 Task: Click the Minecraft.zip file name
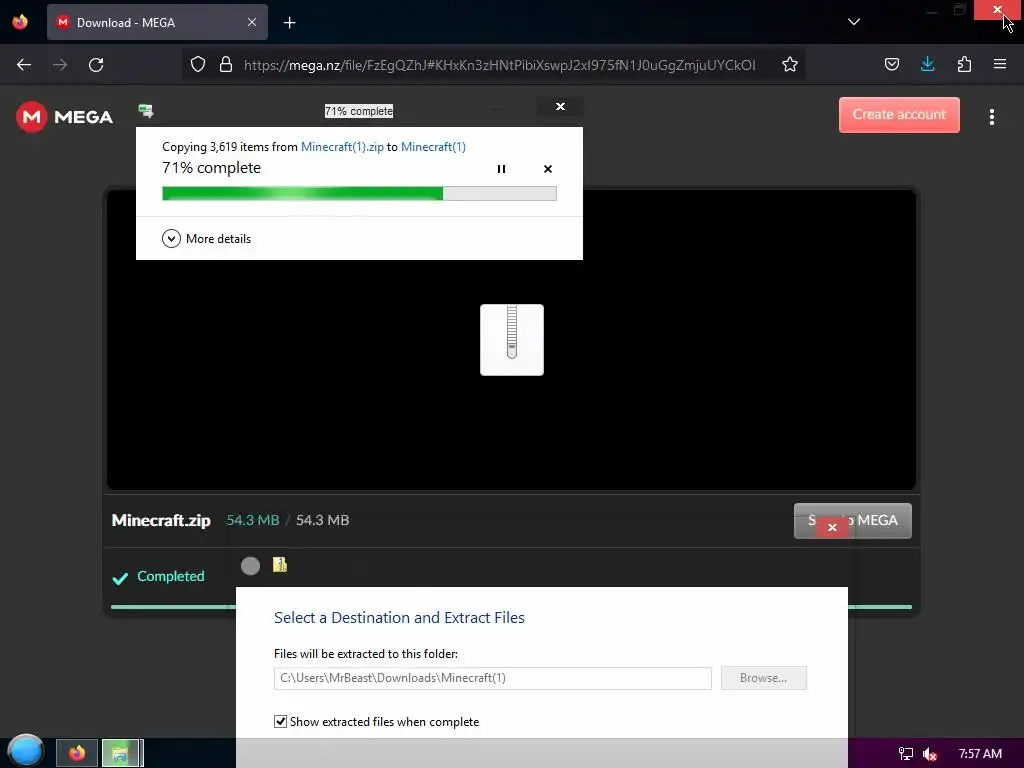pyautogui.click(x=161, y=520)
